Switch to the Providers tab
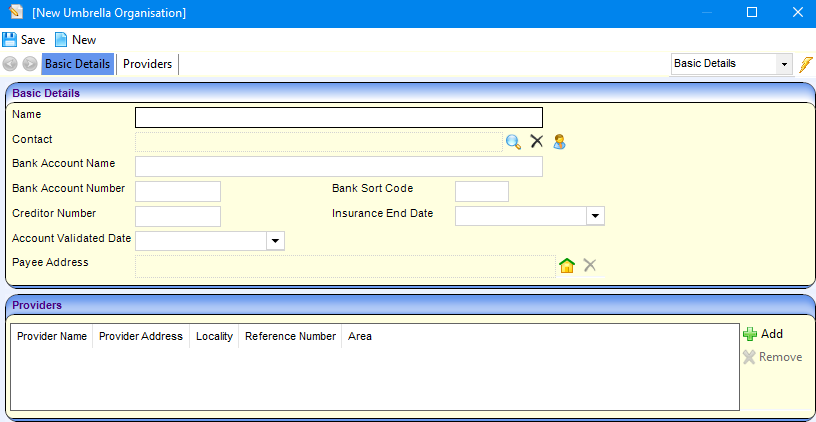Viewport: 816px width, 422px height. pyautogui.click(x=147, y=64)
